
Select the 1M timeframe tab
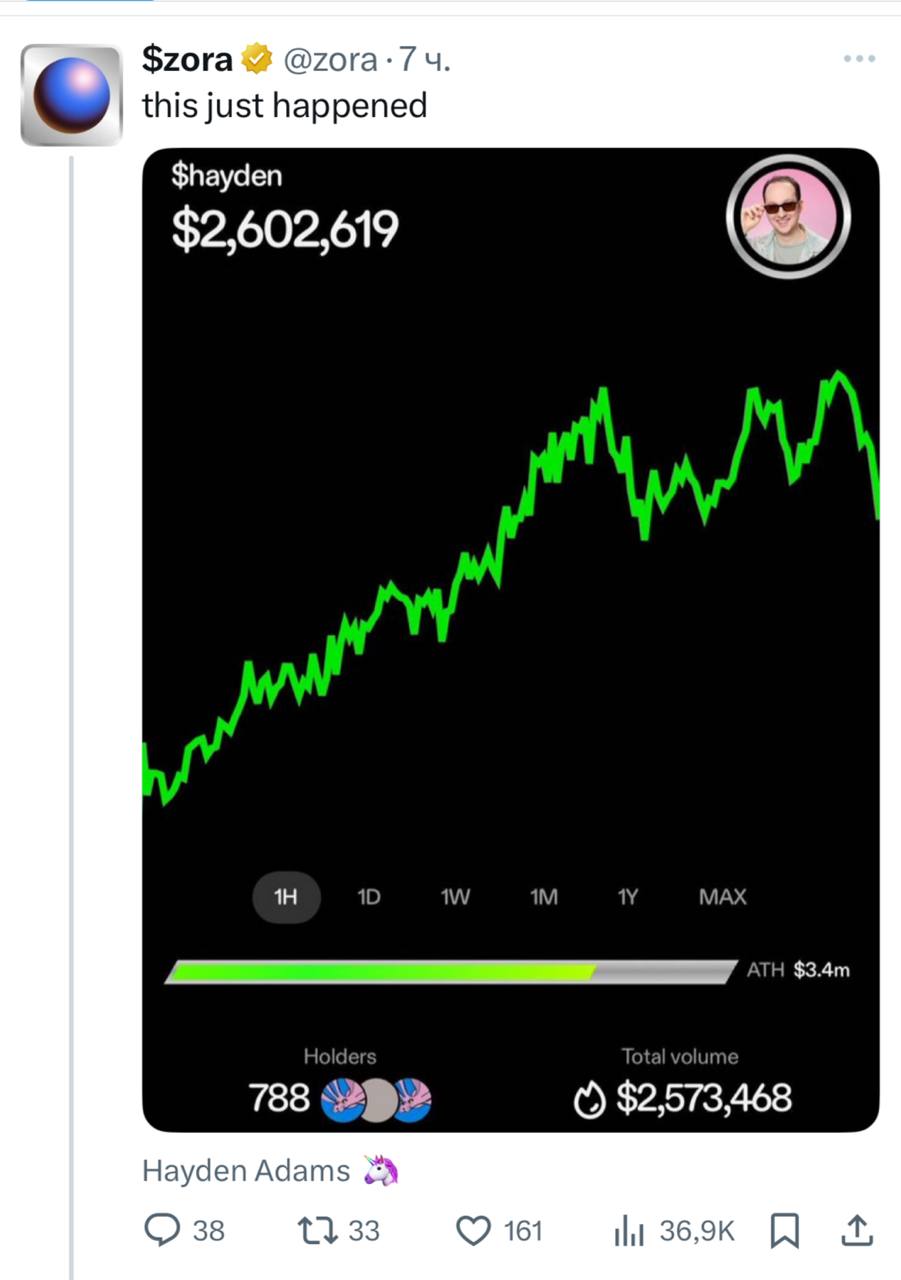(543, 897)
